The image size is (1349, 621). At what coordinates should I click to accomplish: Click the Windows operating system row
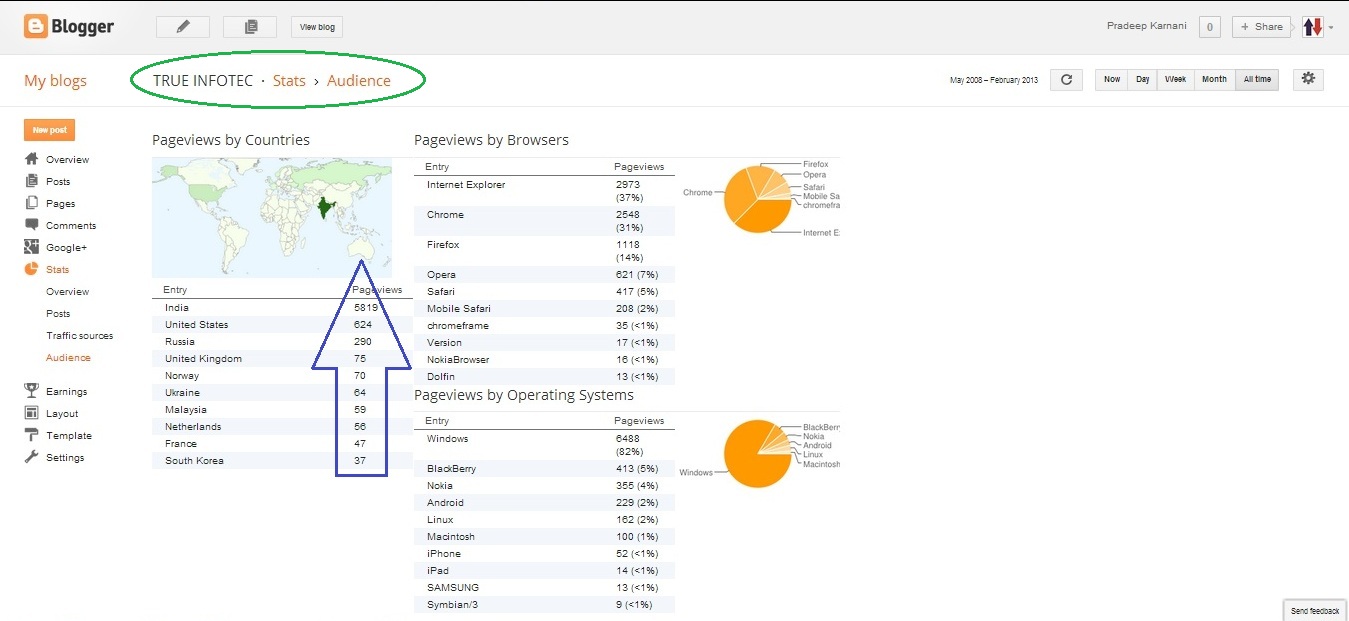point(544,445)
